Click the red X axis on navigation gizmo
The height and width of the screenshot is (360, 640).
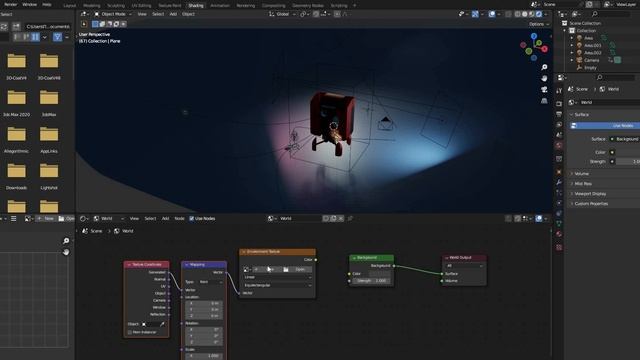point(544,49)
